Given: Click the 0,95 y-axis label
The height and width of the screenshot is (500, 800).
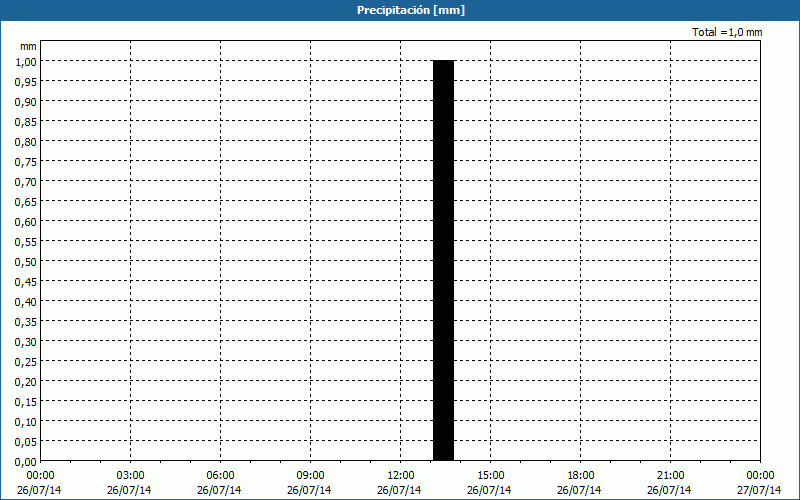Looking at the screenshot, I should pyautogui.click(x=26, y=81).
